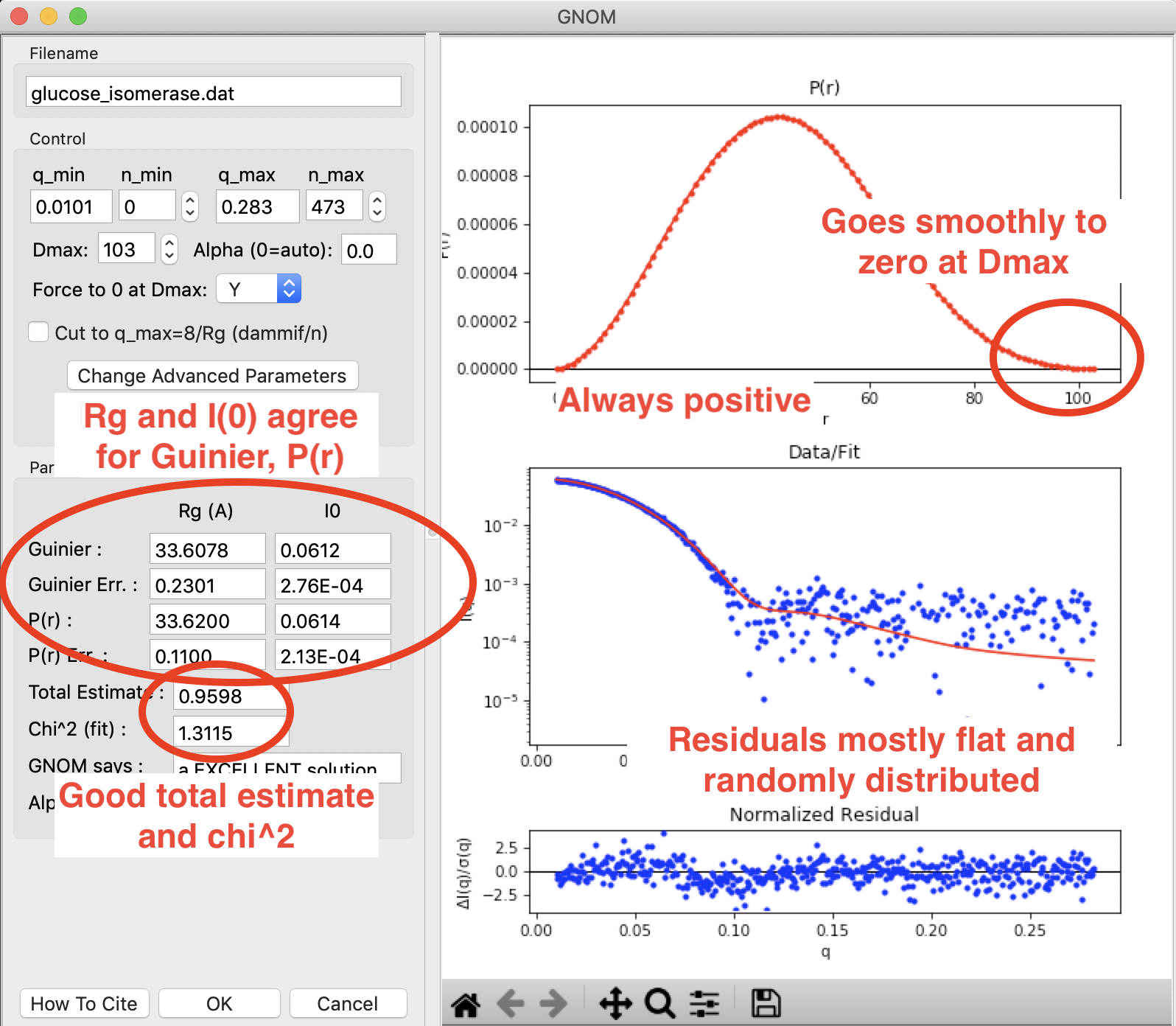Image resolution: width=1176 pixels, height=1026 pixels.
Task: Click the Filename field glucose_isomerase.dat
Action: [214, 93]
